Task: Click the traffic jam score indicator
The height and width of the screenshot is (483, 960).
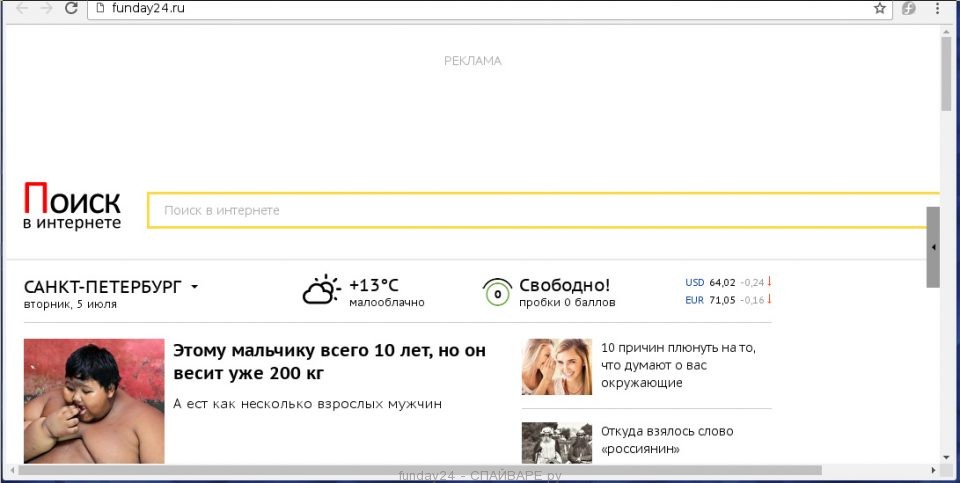Action: point(497,292)
